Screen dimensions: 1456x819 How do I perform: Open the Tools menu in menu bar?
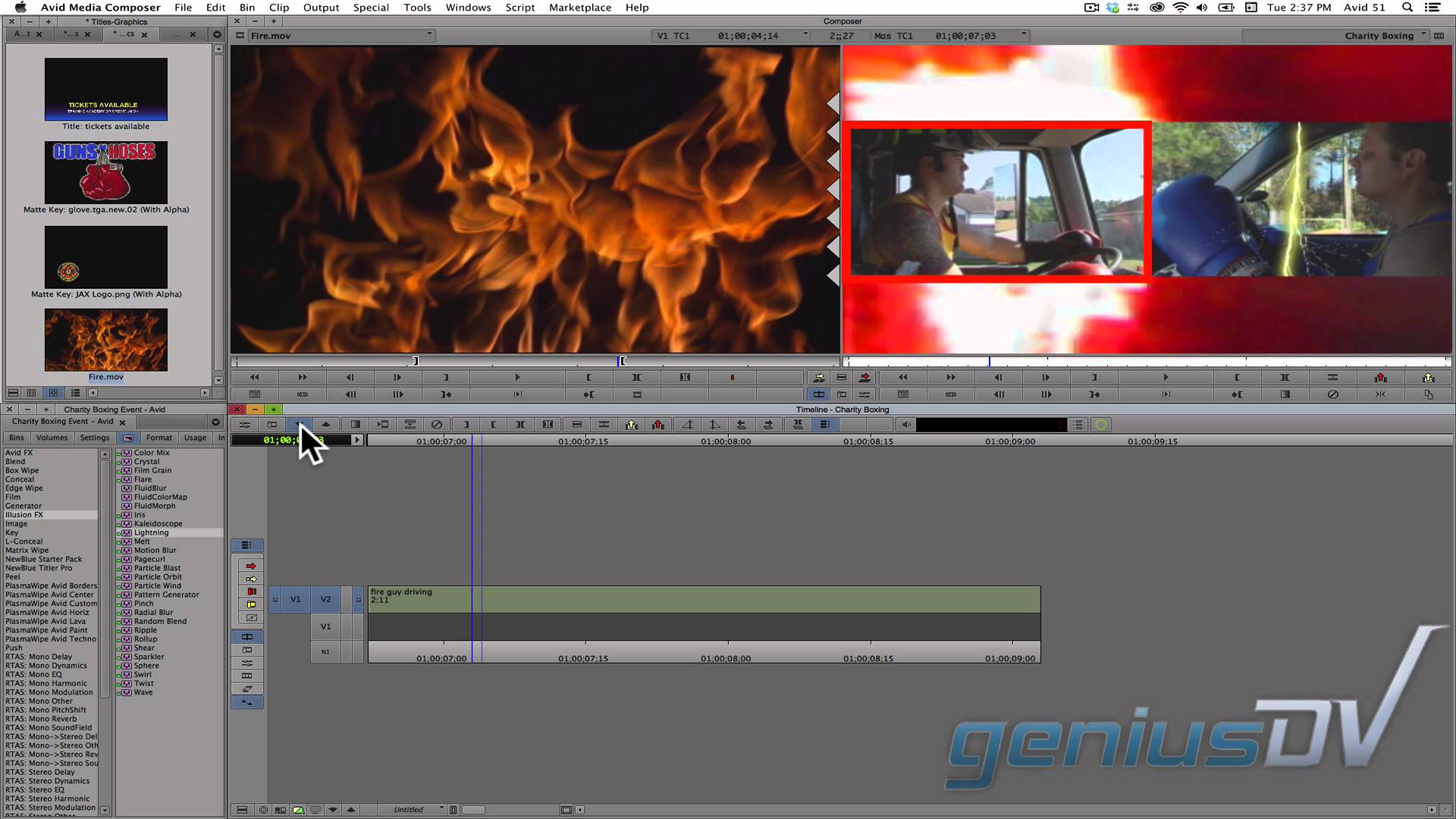417,7
